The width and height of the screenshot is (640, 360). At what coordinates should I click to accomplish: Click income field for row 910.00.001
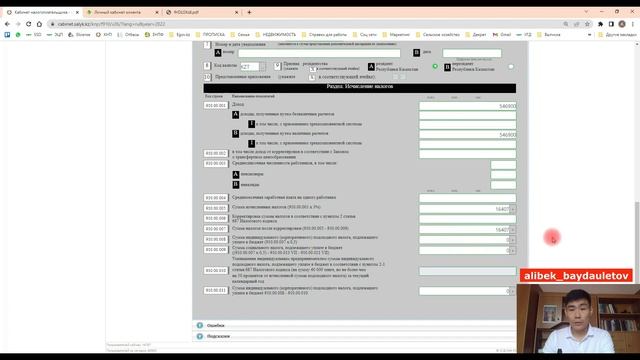coord(467,106)
